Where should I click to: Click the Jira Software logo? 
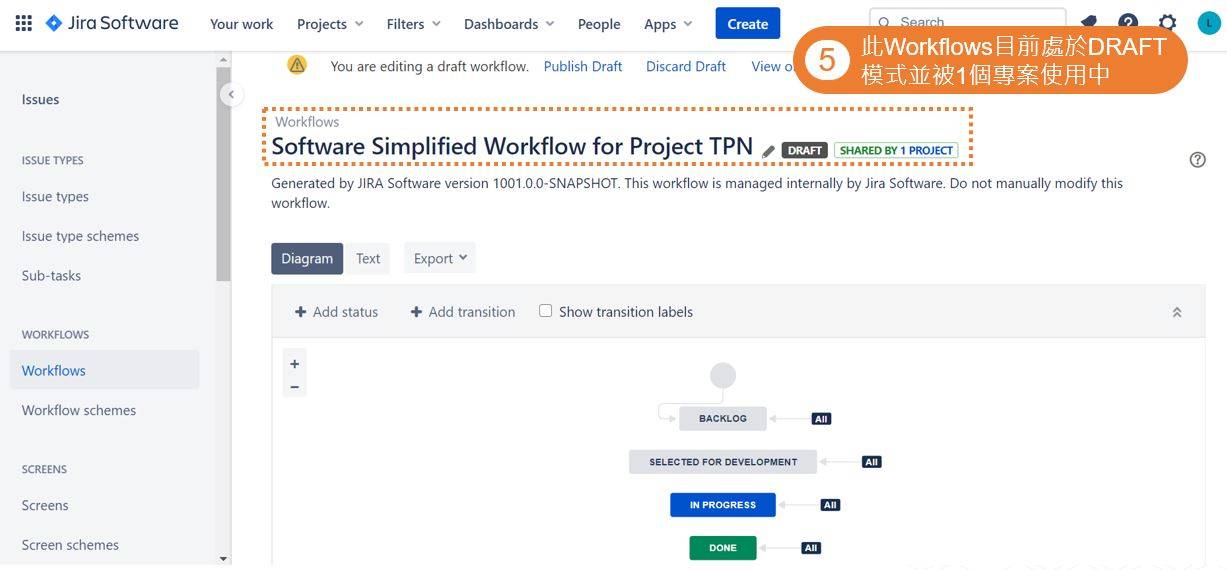tap(112, 23)
